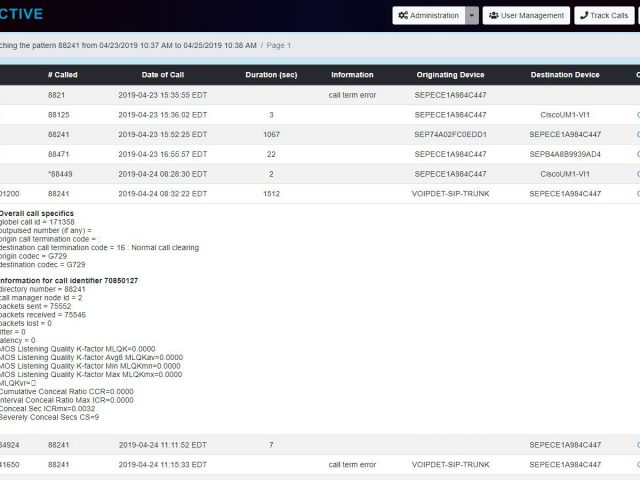The width and height of the screenshot is (640, 480).
Task: Open Track Calls
Action: click(x=604, y=16)
